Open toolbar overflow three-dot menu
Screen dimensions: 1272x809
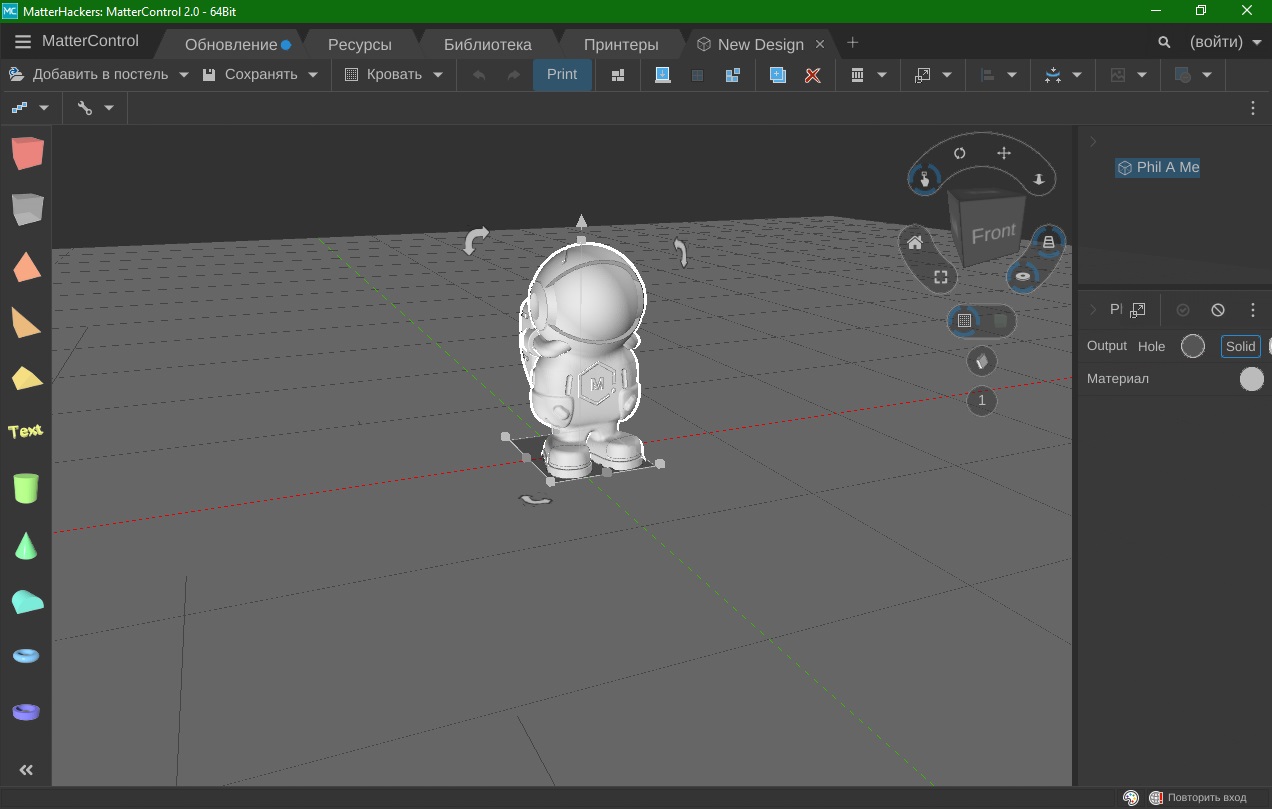tap(1253, 108)
